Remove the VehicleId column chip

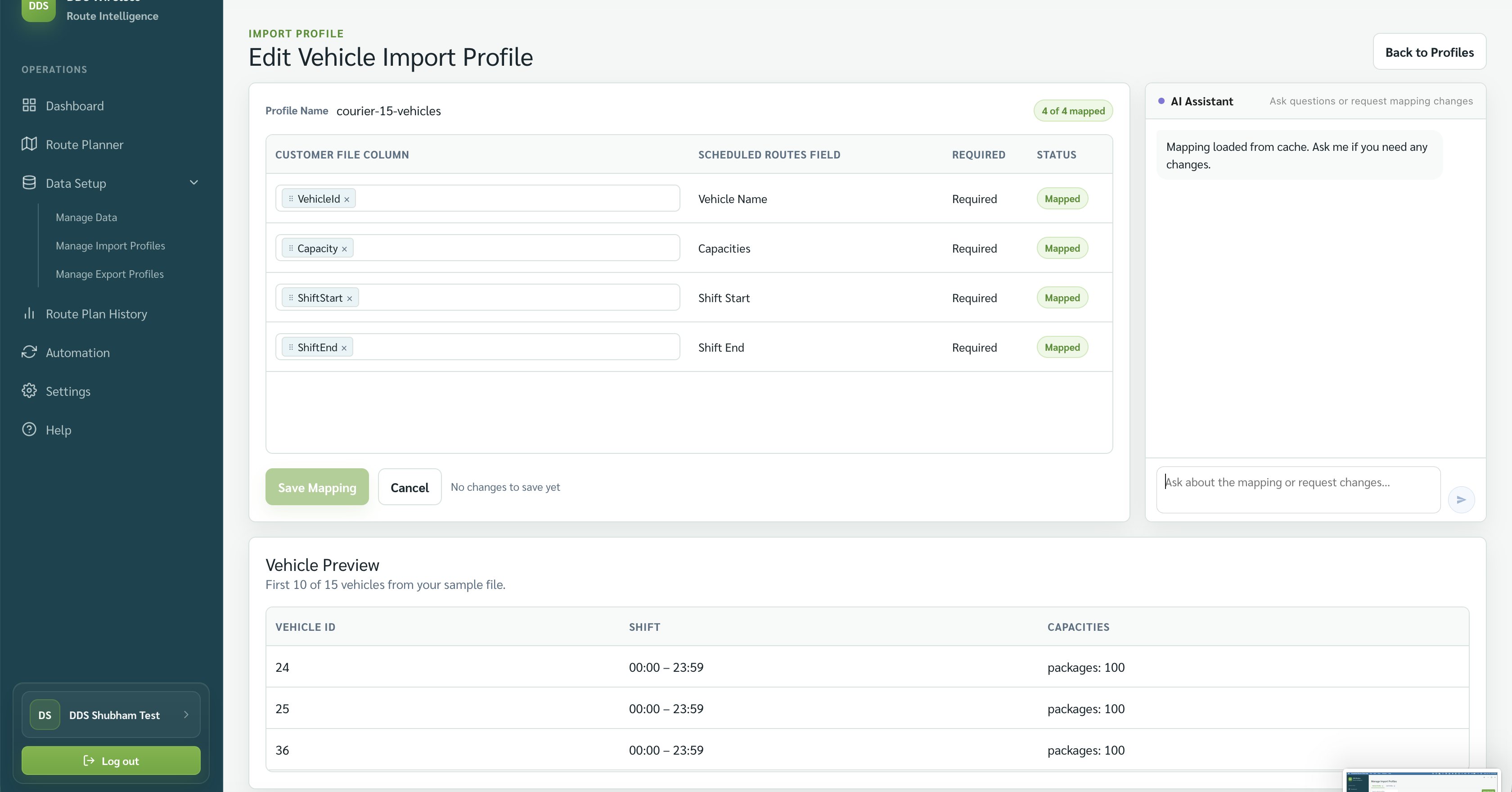347,199
